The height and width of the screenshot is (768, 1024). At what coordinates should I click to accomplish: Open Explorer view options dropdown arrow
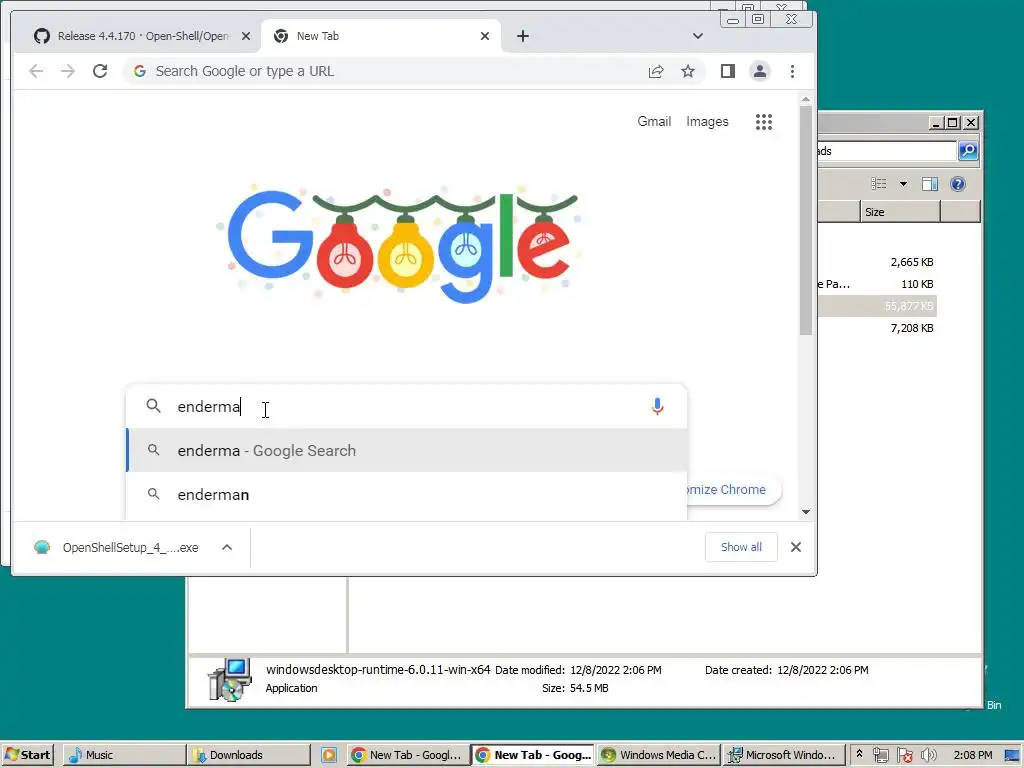[x=903, y=184]
